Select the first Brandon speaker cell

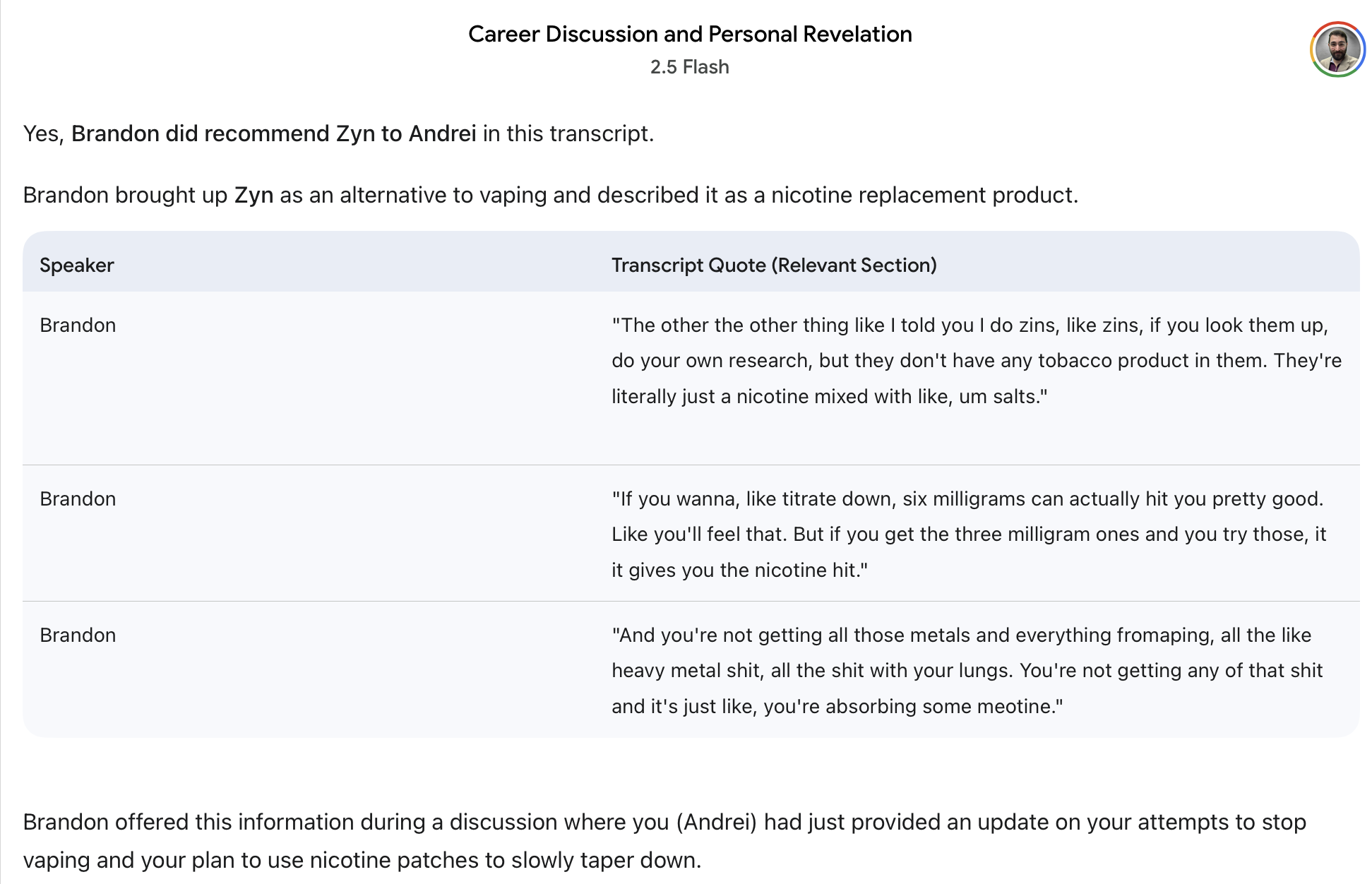coord(78,325)
